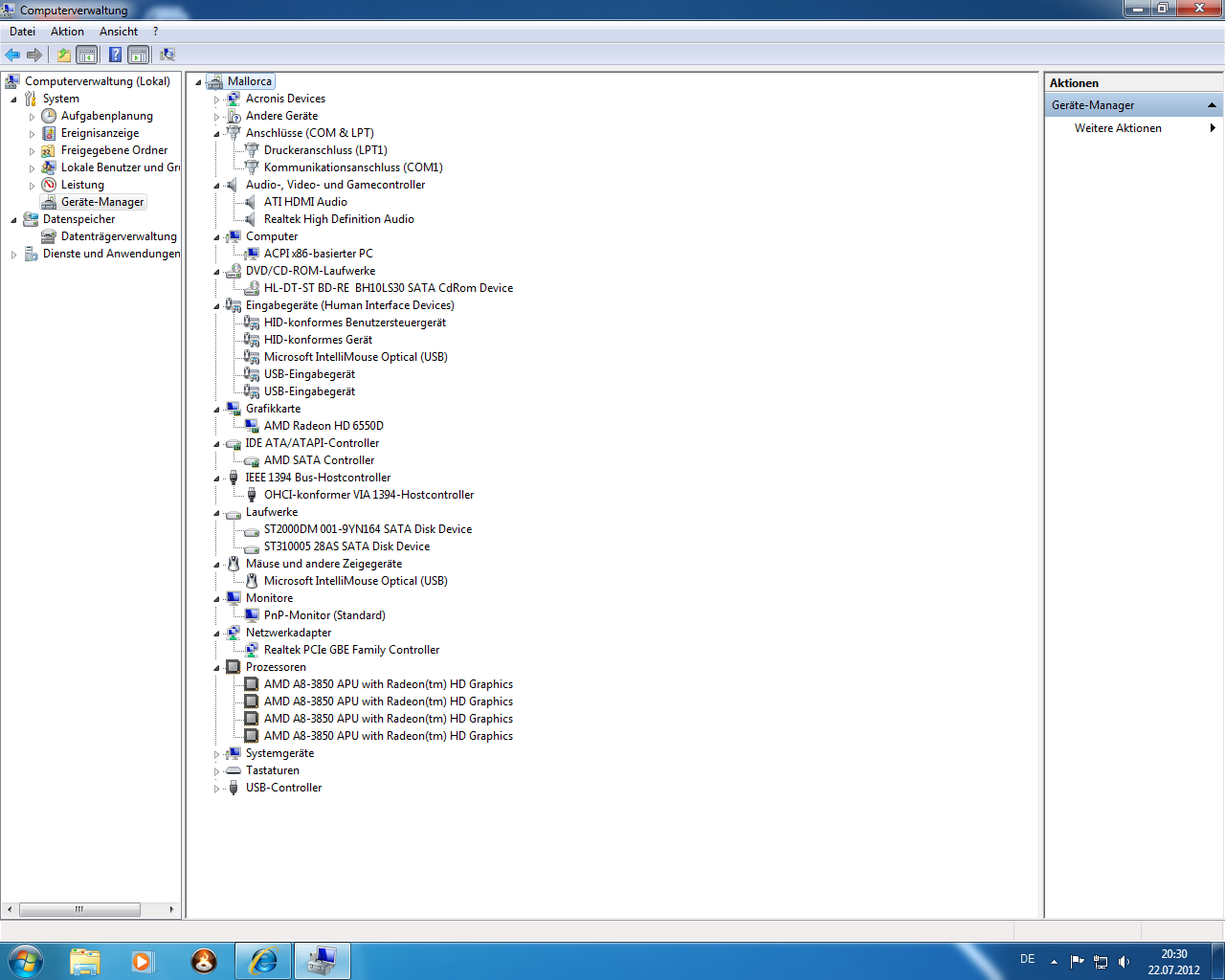Click the scan for hardware changes icon
Screen dimensions: 1225x980
(167, 55)
